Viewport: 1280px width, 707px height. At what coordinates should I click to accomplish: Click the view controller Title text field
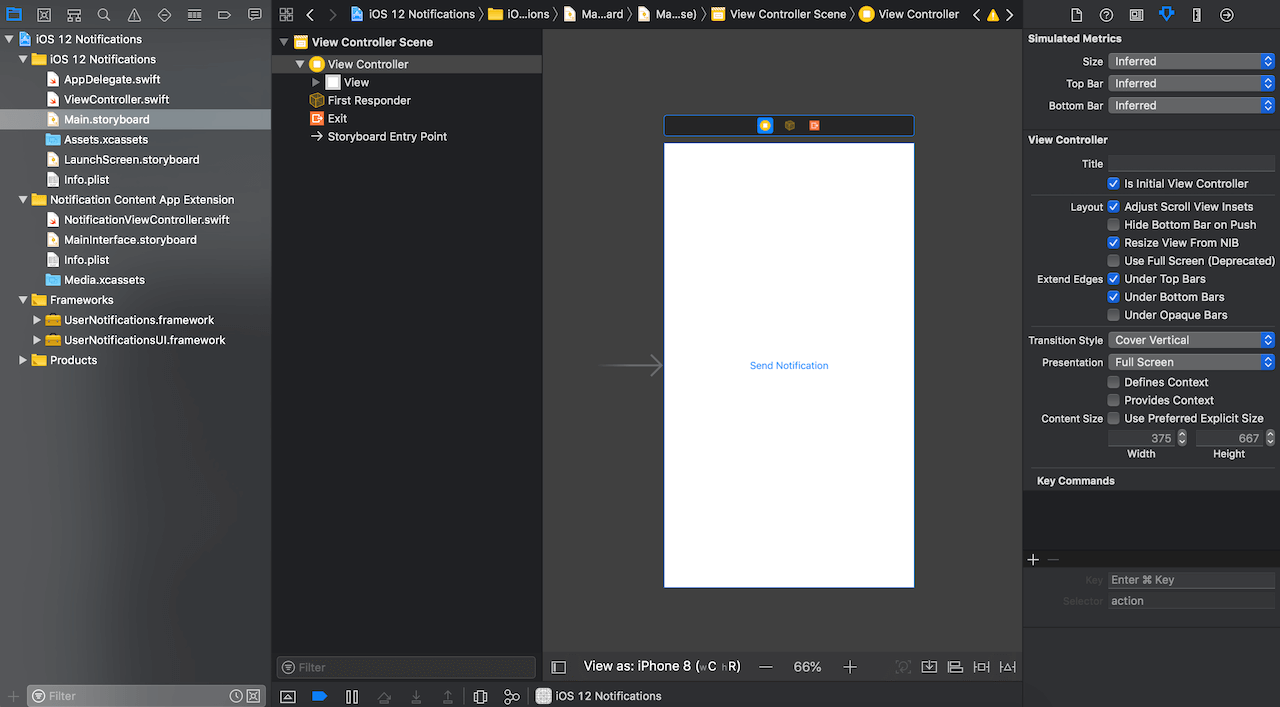pos(1191,164)
